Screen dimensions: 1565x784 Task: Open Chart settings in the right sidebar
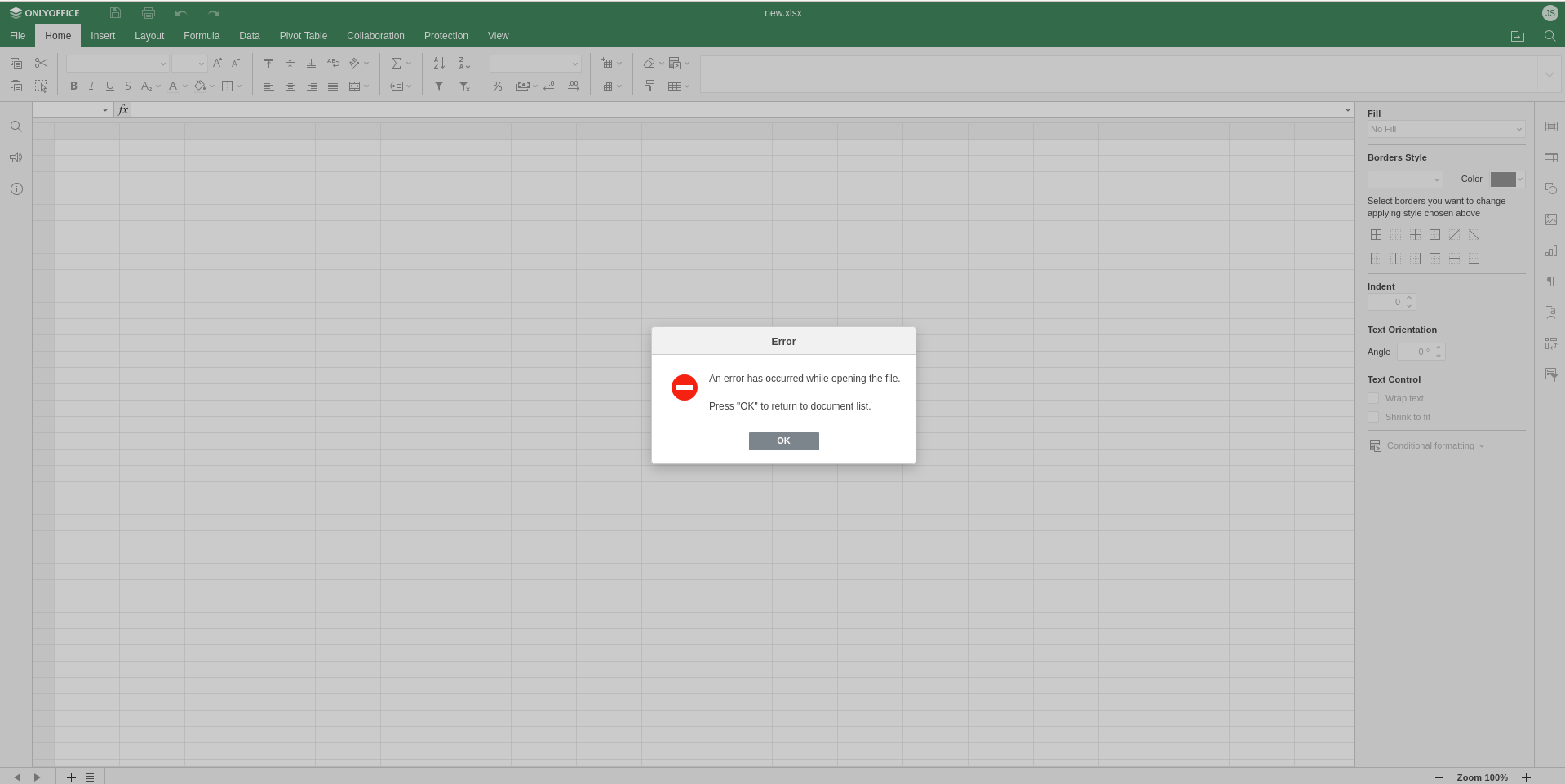tap(1551, 250)
